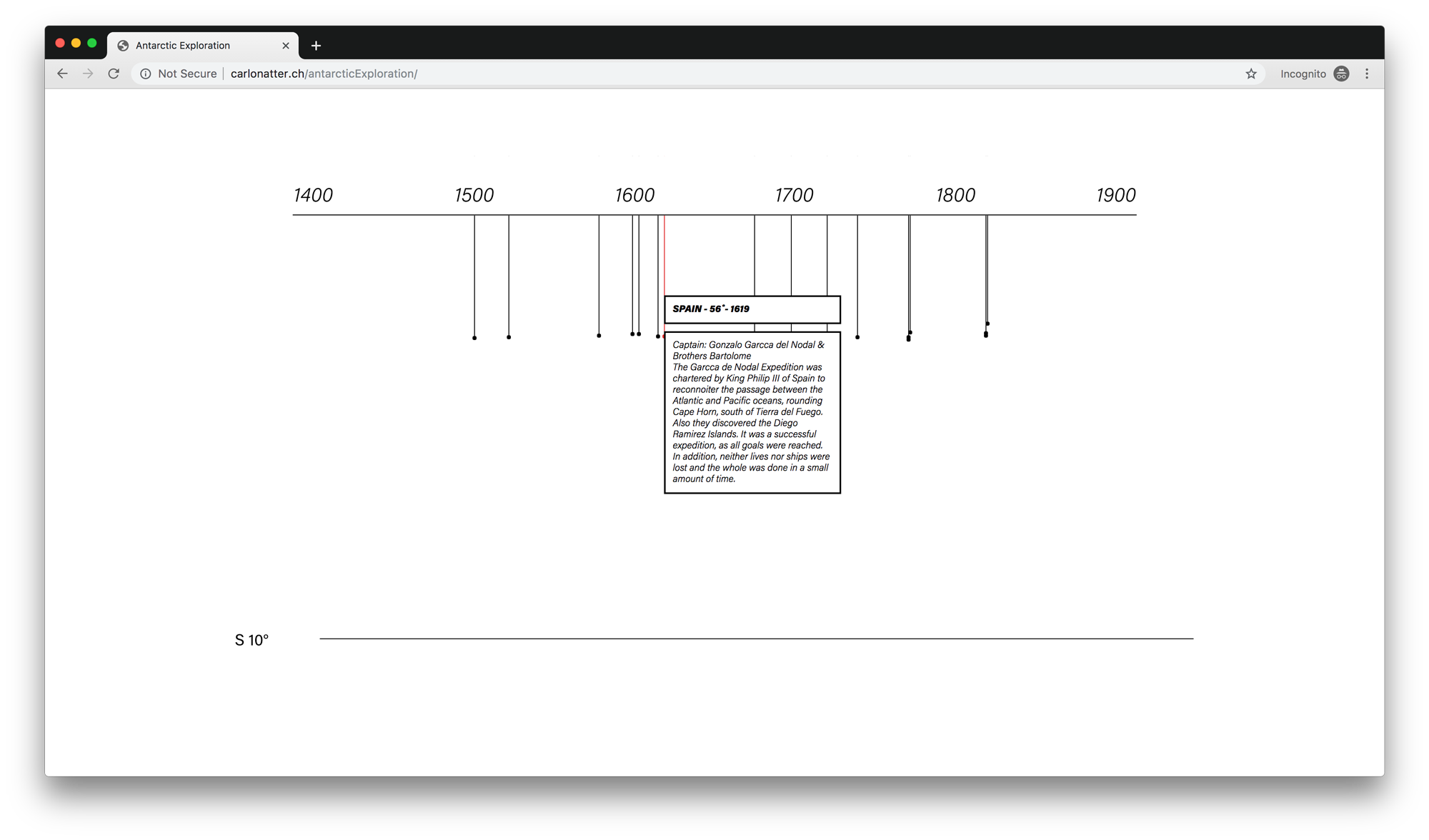Open a new tab with the plus button
Image resolution: width=1429 pixels, height=840 pixels.
(x=316, y=46)
